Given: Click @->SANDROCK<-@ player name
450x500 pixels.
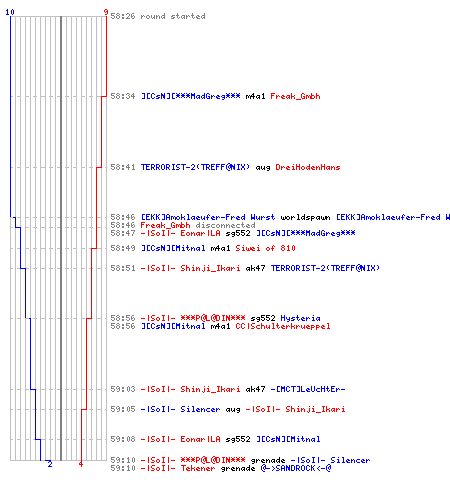Looking at the screenshot, I should click(x=296, y=468).
